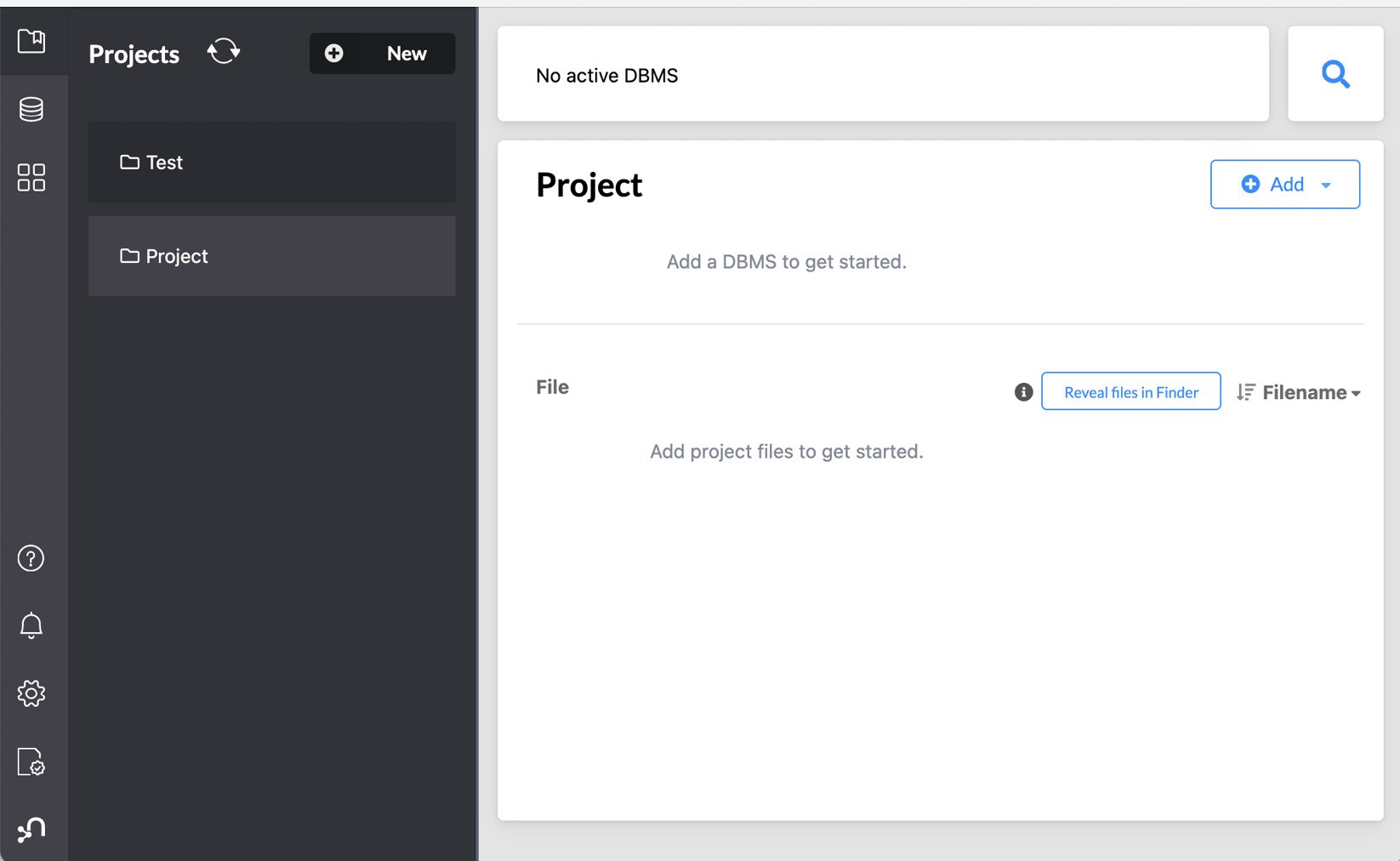Click the blue search magnifier button
Viewport: 1400px width, 861px height.
click(x=1335, y=74)
